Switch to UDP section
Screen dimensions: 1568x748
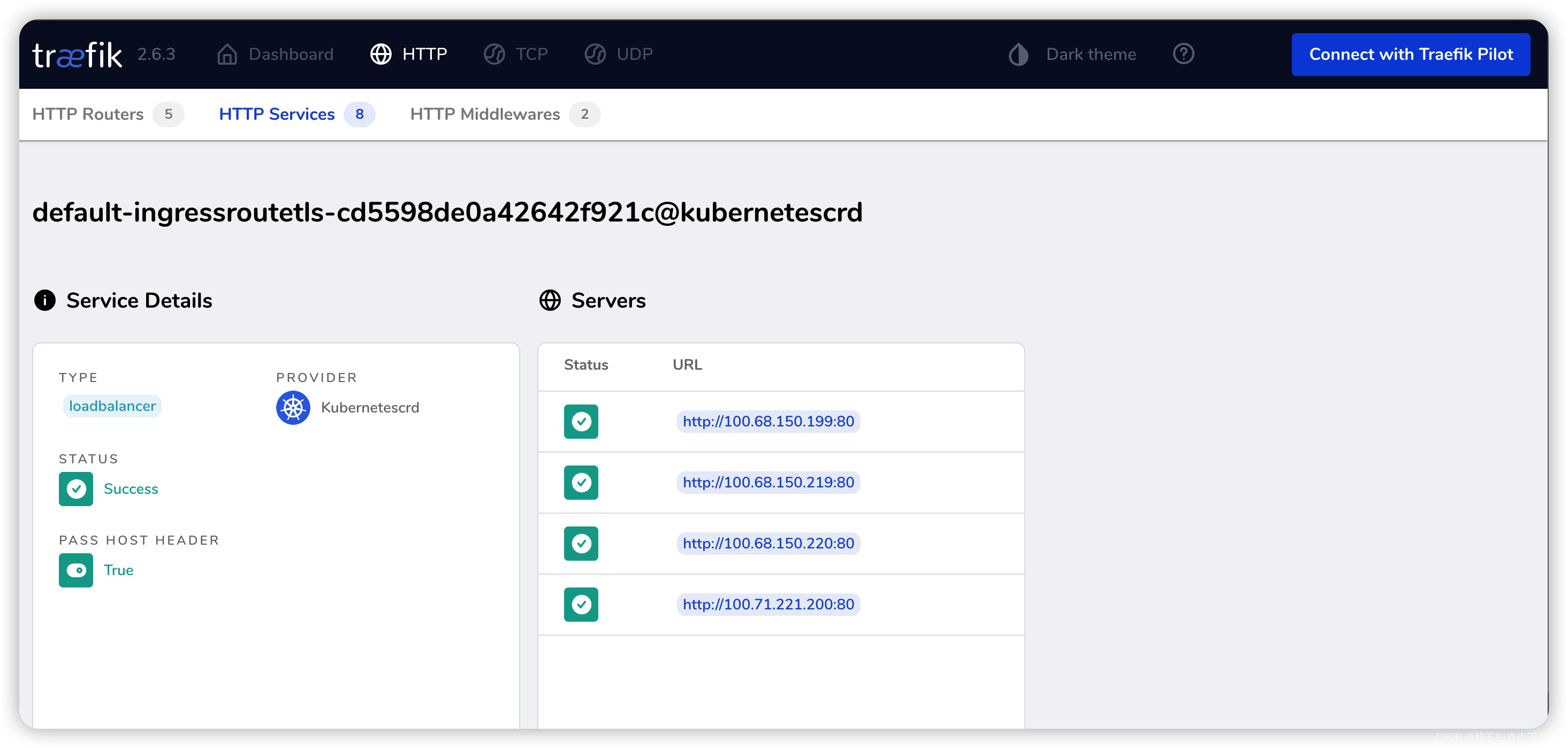(619, 54)
